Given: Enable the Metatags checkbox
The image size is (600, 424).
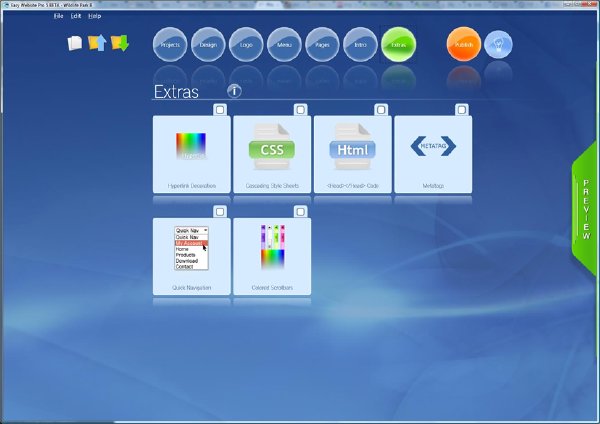Looking at the screenshot, I should pos(461,110).
